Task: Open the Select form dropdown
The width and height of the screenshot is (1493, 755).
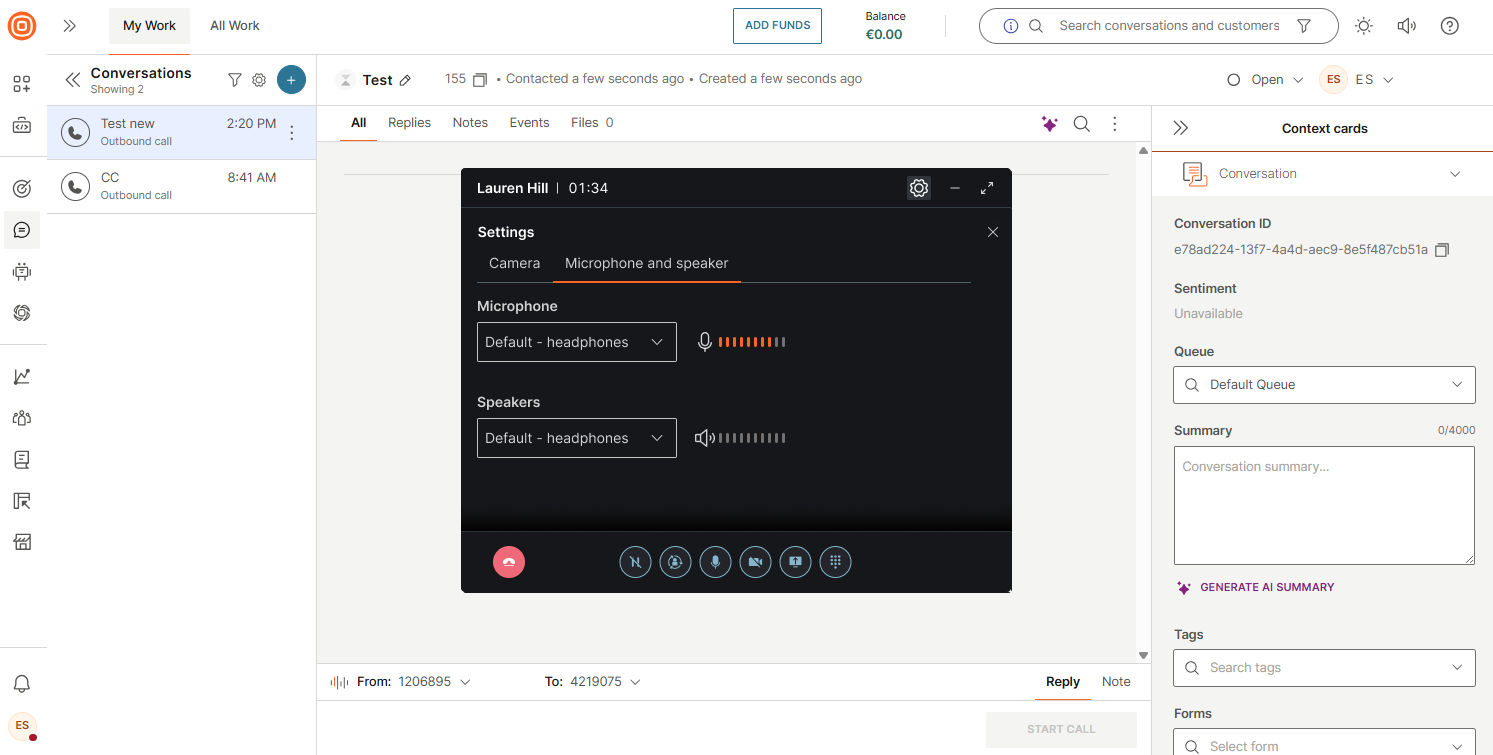Action: tap(1324, 742)
